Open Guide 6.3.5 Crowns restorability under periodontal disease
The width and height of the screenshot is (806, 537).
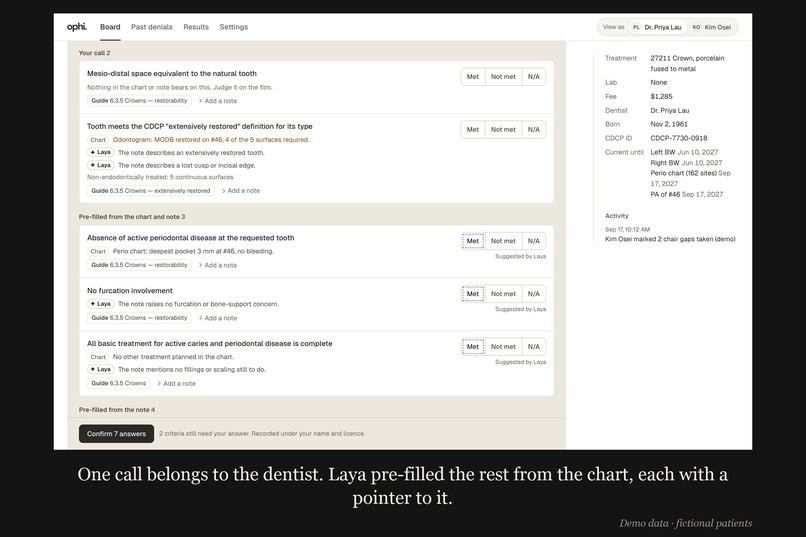coord(139,265)
